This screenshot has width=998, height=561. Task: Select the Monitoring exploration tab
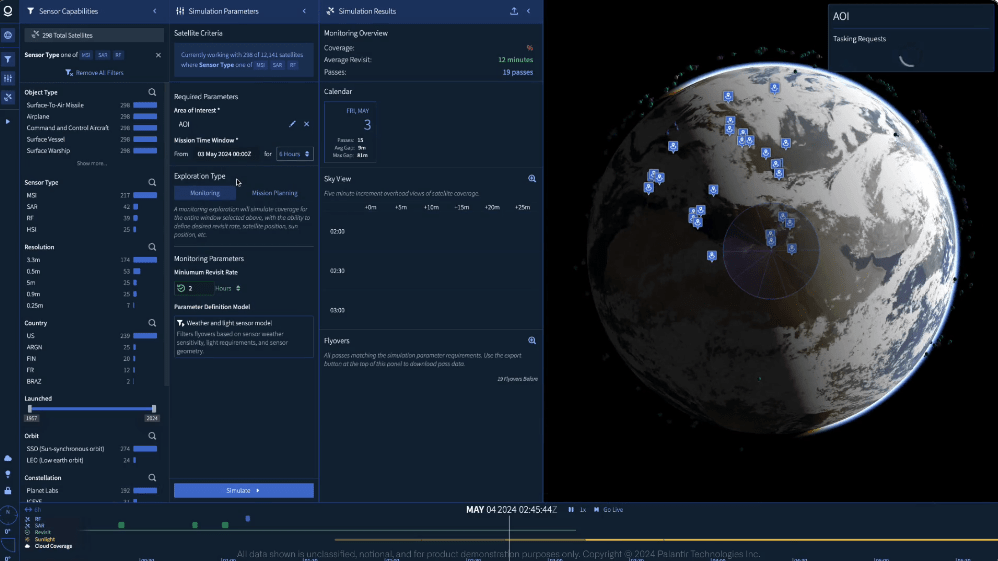click(205, 193)
